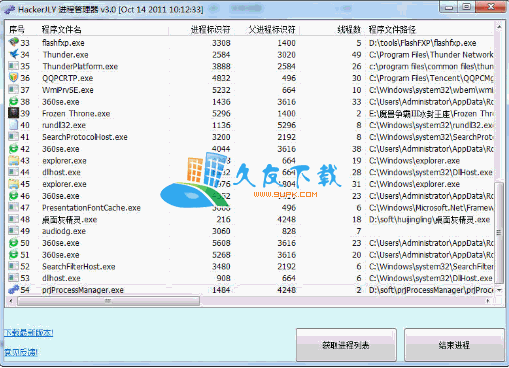The width and height of the screenshot is (509, 368).
Task: Click the 结束进程 button
Action: [x=454, y=345]
